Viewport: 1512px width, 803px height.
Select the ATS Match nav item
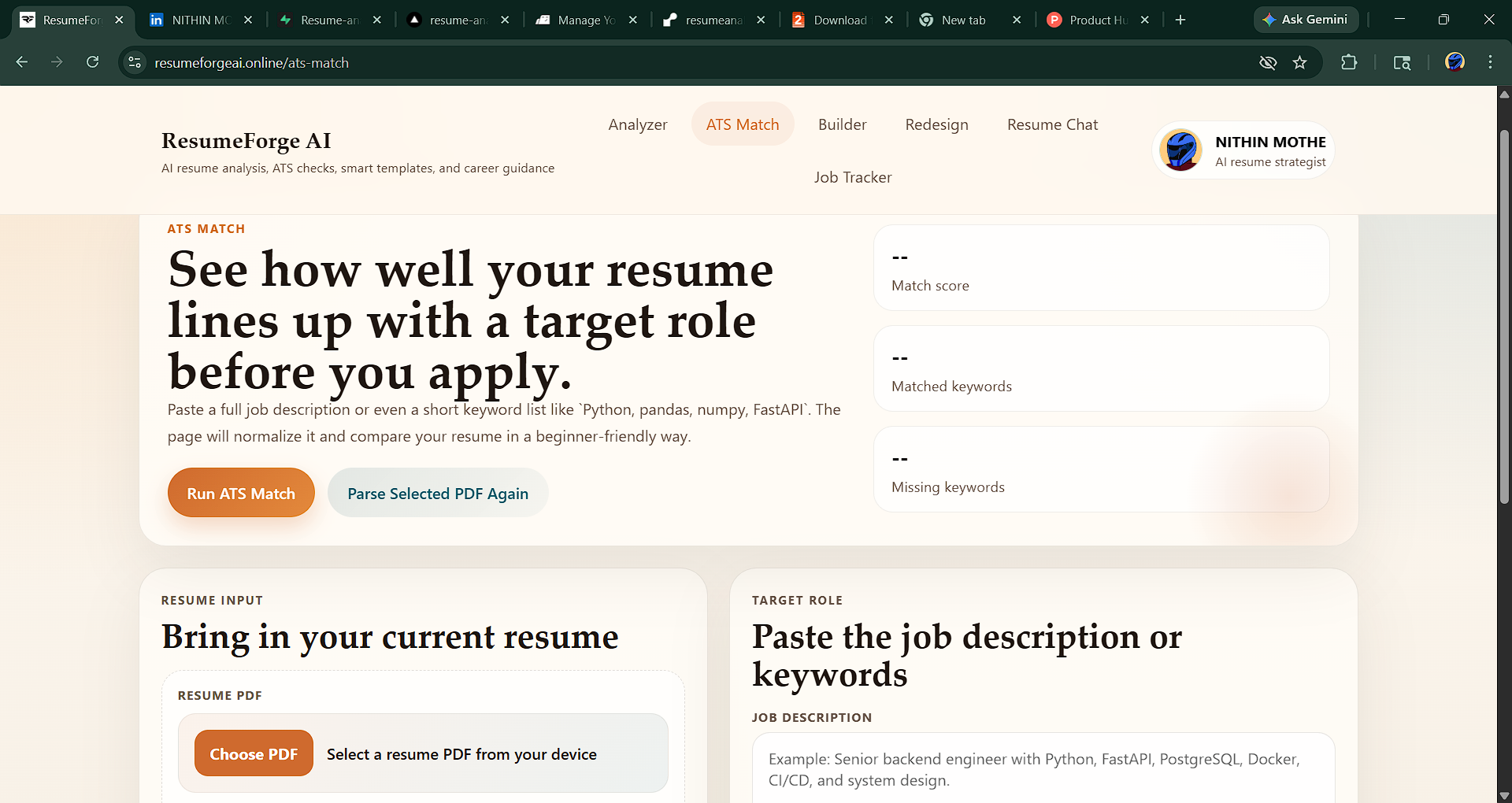(x=743, y=124)
